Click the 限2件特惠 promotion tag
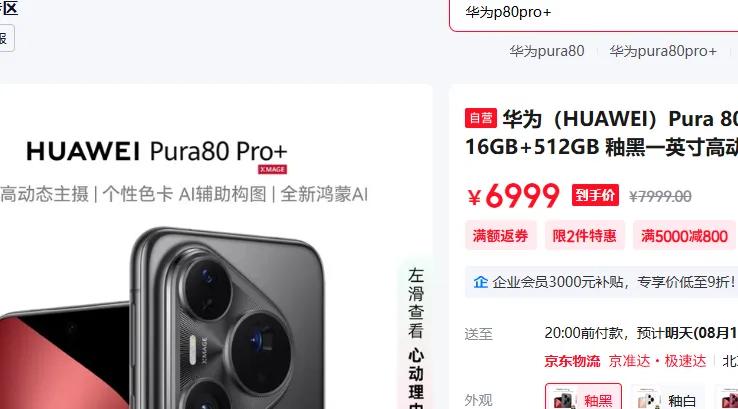Screen dimensions: 738x409 point(585,235)
